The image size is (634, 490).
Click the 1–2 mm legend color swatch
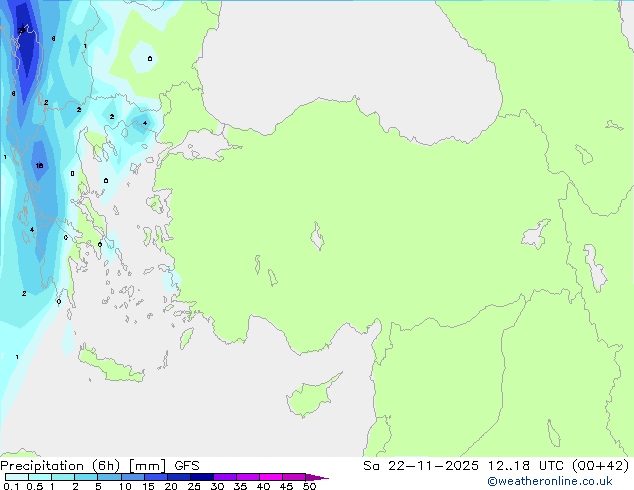(x=63, y=477)
